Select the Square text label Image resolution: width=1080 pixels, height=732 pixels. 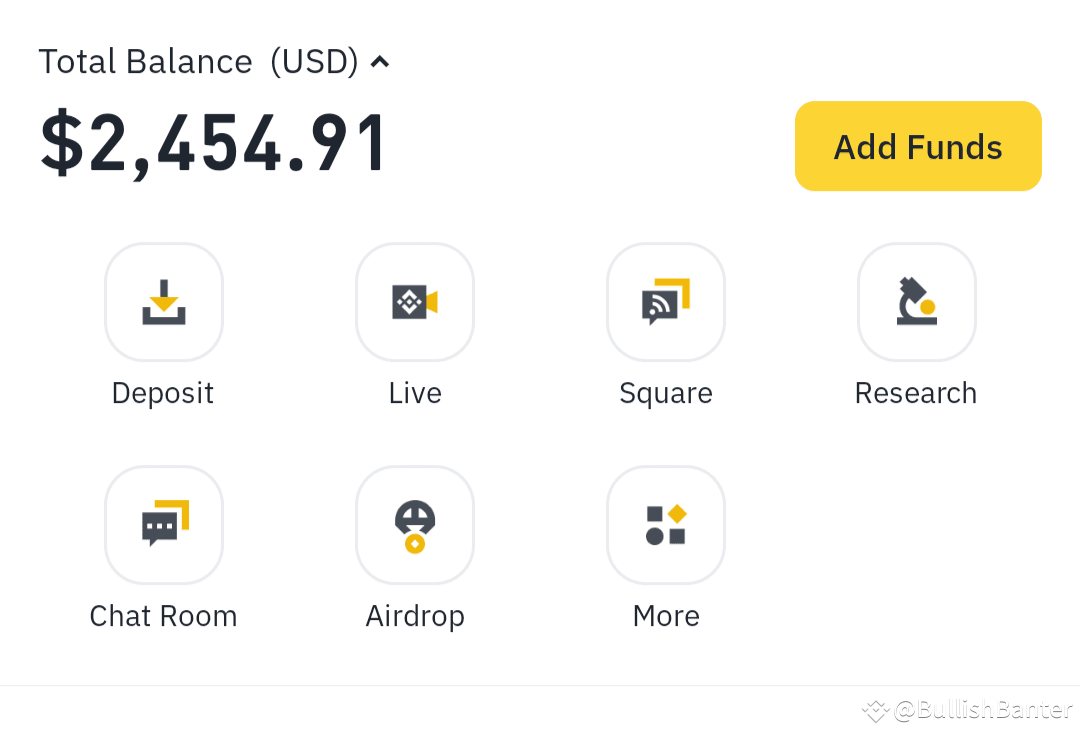click(665, 393)
